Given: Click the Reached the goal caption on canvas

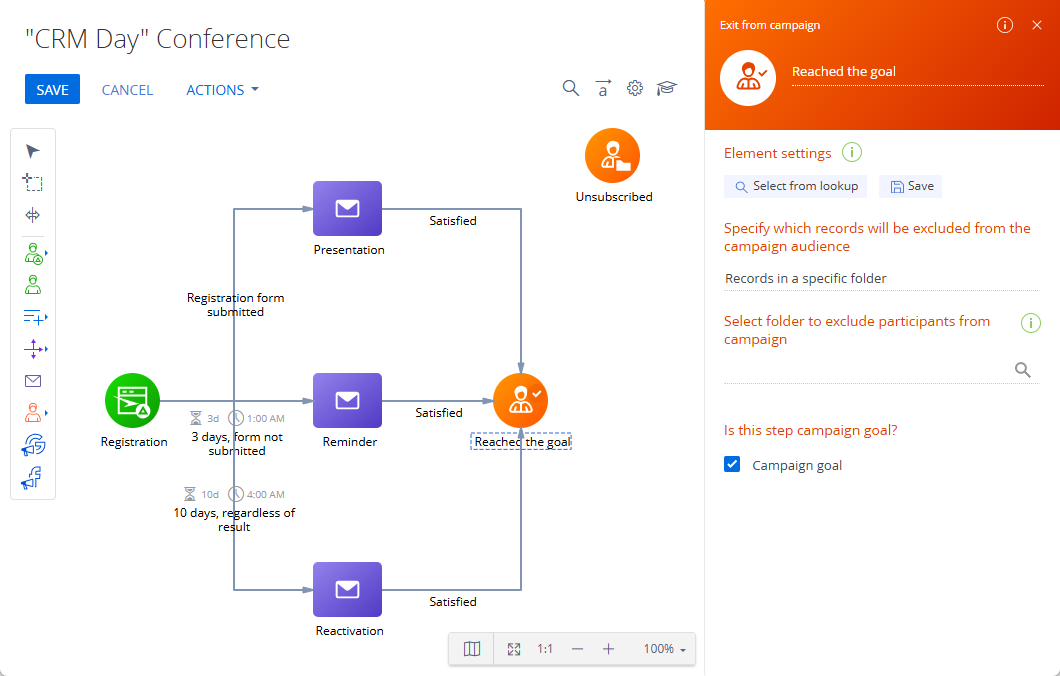Looking at the screenshot, I should (521, 441).
